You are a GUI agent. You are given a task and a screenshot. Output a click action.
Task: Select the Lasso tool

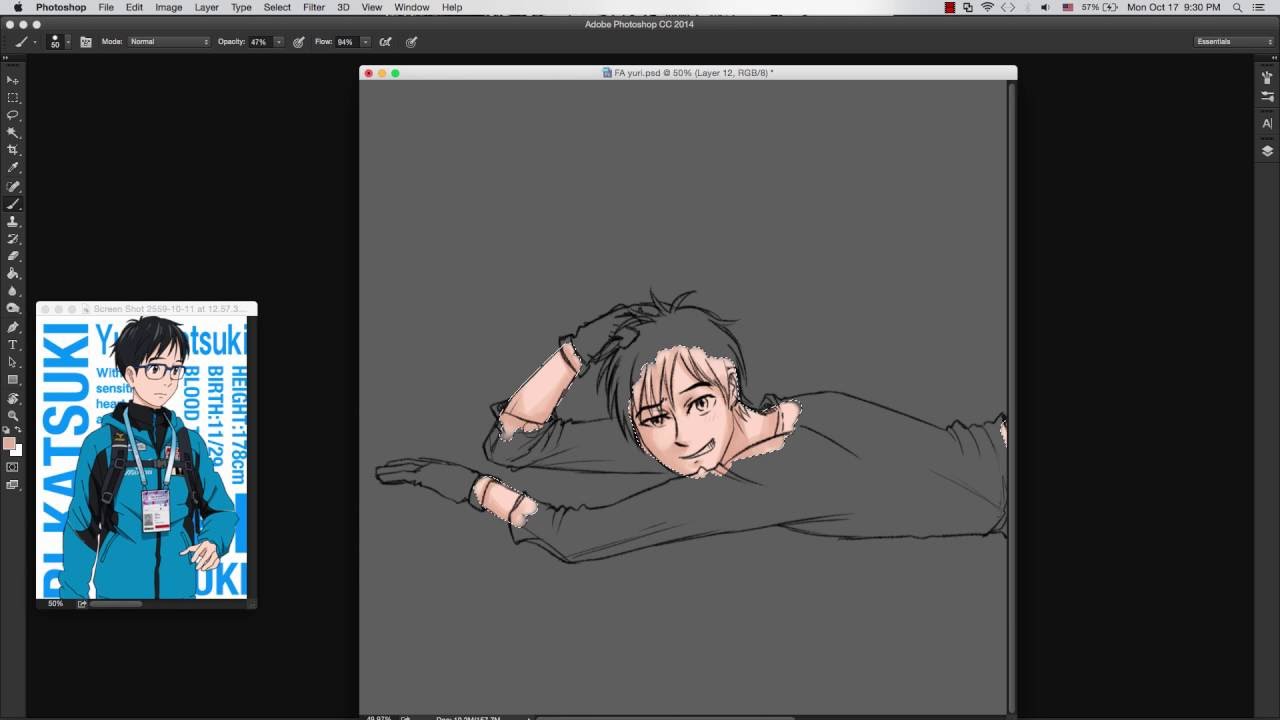(13, 115)
